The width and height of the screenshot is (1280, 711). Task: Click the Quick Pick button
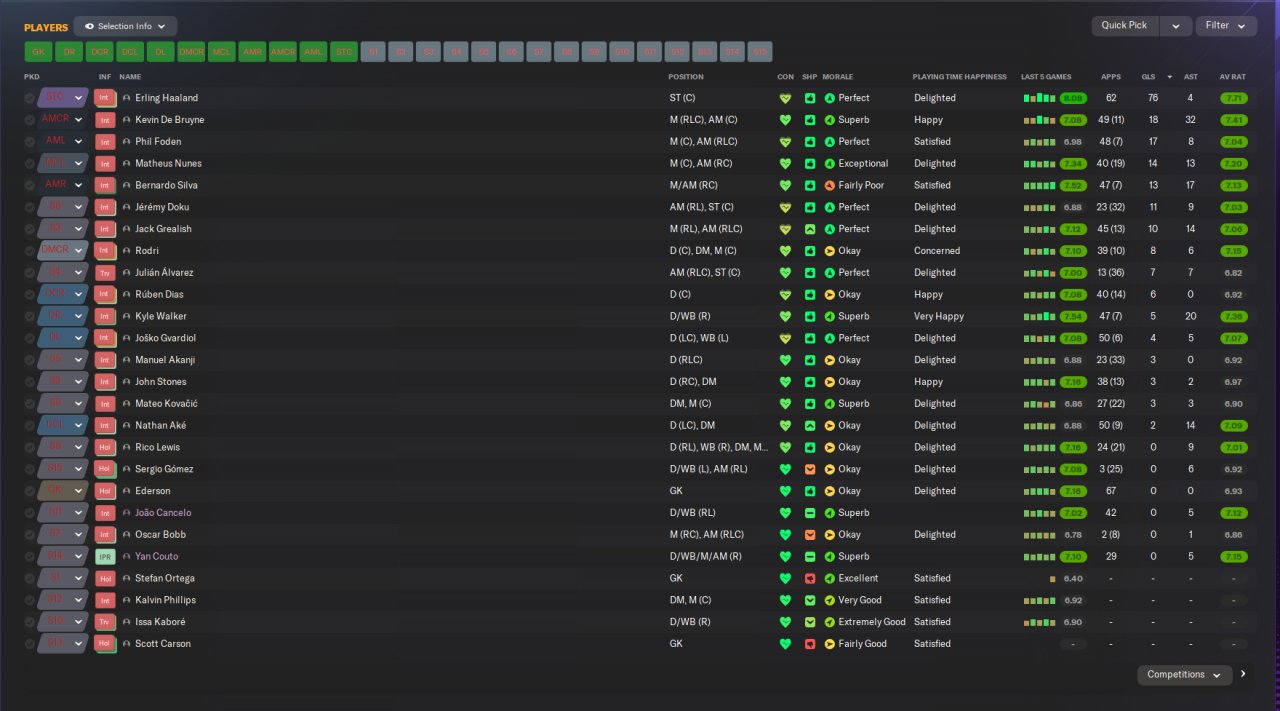1125,26
